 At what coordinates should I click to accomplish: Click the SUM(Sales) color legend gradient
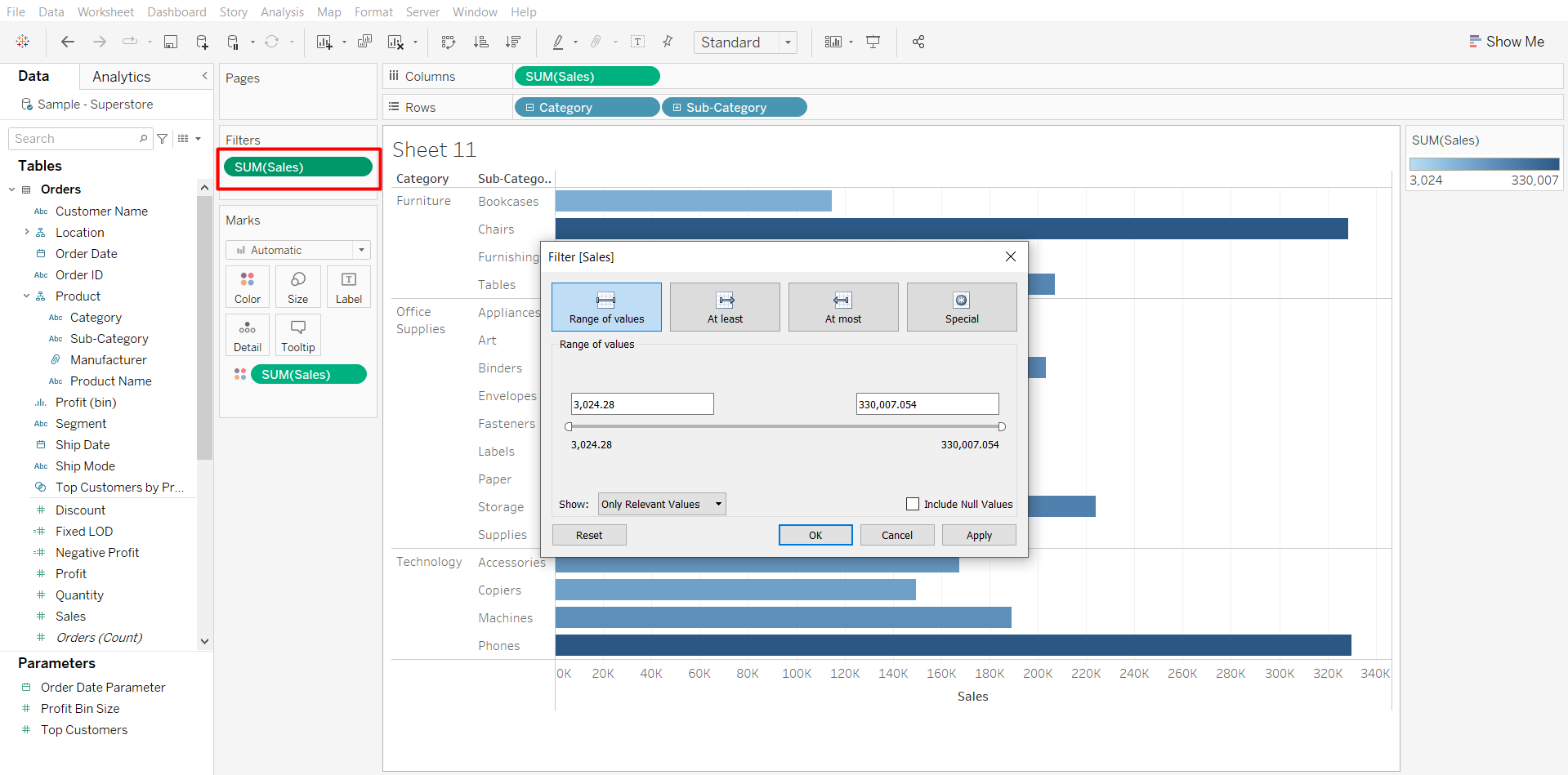[x=1485, y=164]
